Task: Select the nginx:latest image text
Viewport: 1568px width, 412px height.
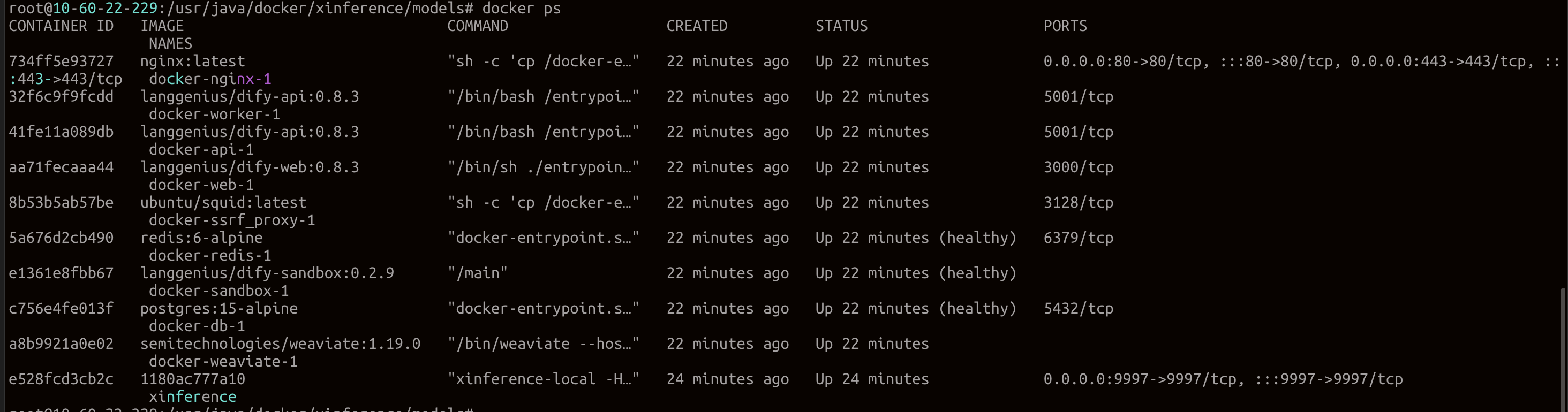Action: tap(192, 62)
